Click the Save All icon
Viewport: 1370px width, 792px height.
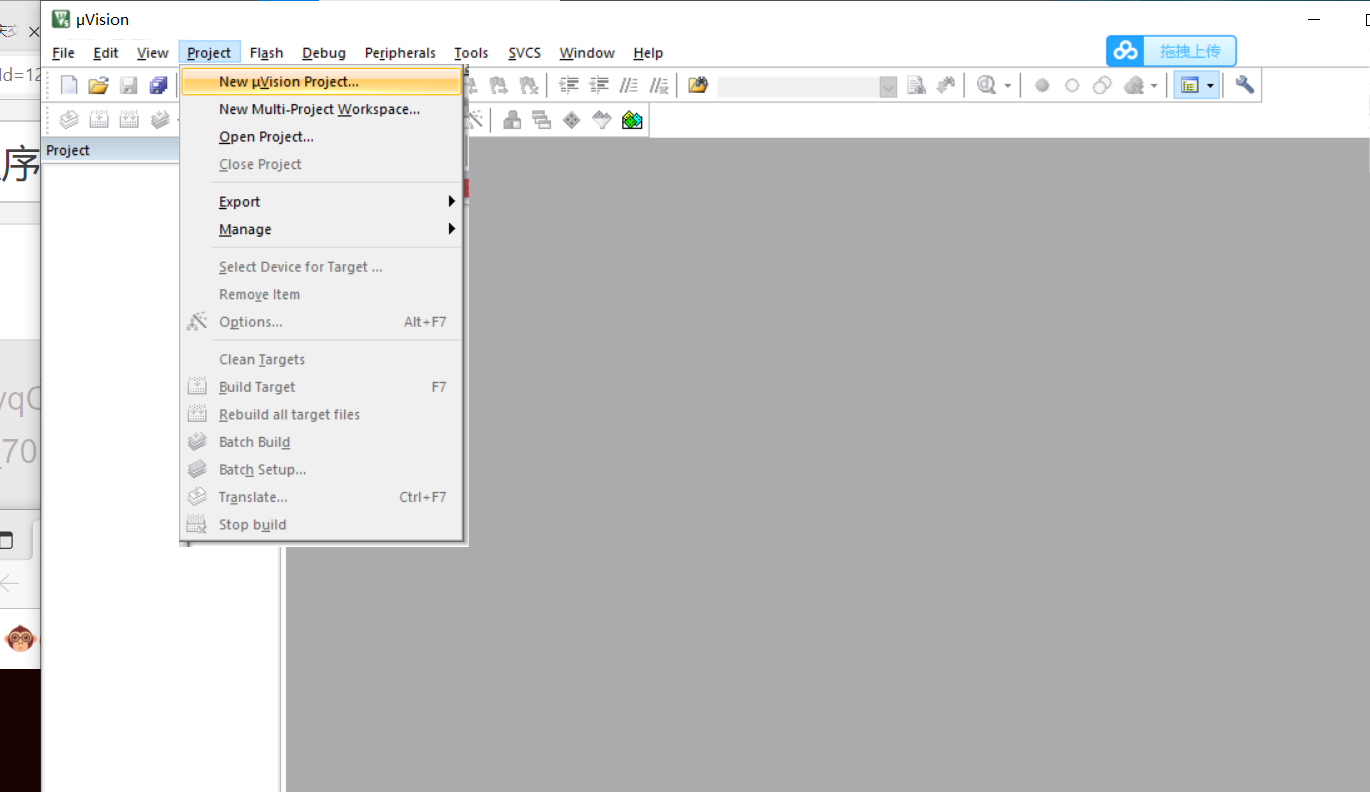click(x=158, y=86)
